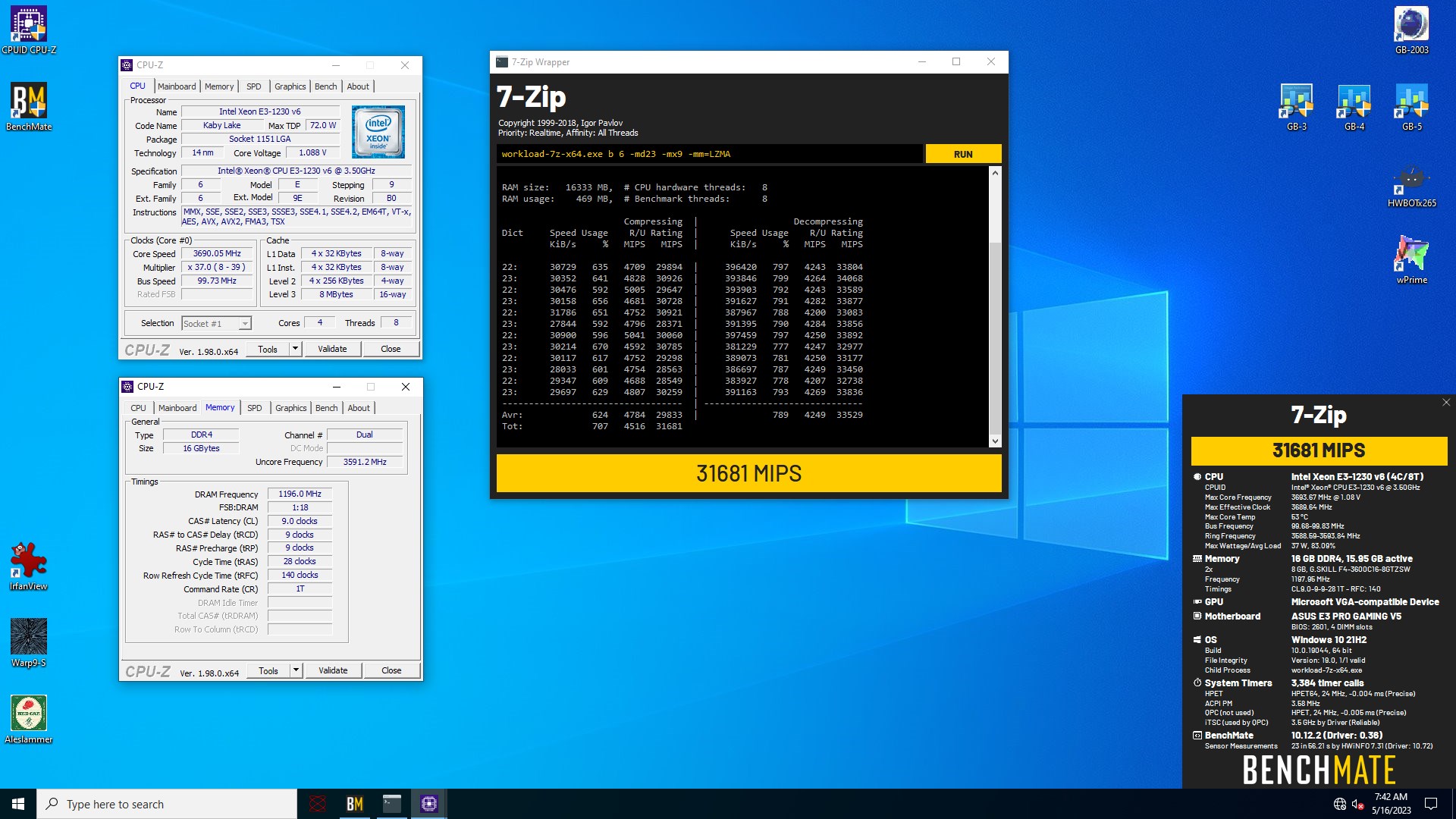Click Validate in top CPU-Z window
1456x819 pixels.
pos(332,350)
